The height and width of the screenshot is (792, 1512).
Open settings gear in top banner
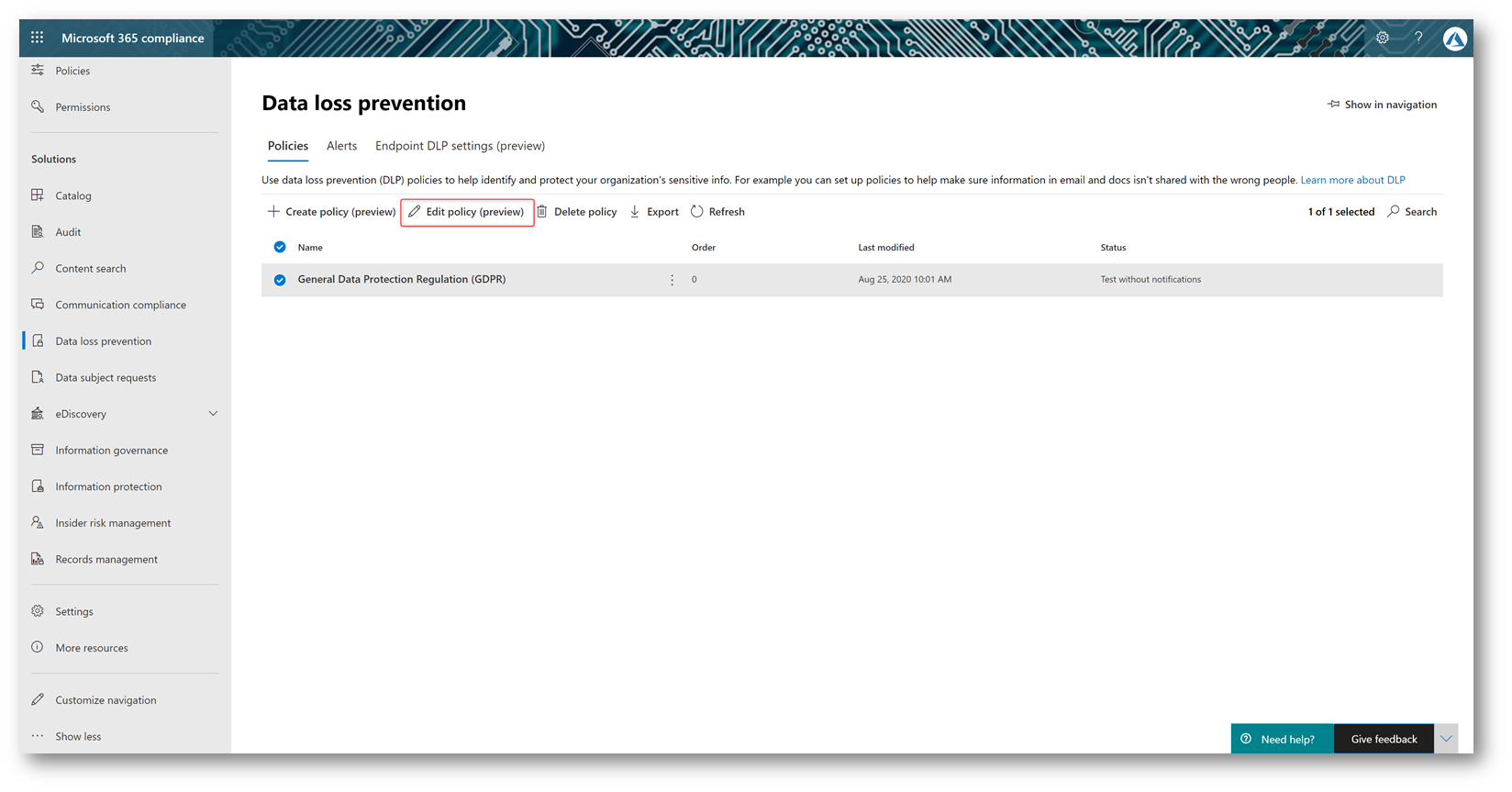pyautogui.click(x=1382, y=38)
